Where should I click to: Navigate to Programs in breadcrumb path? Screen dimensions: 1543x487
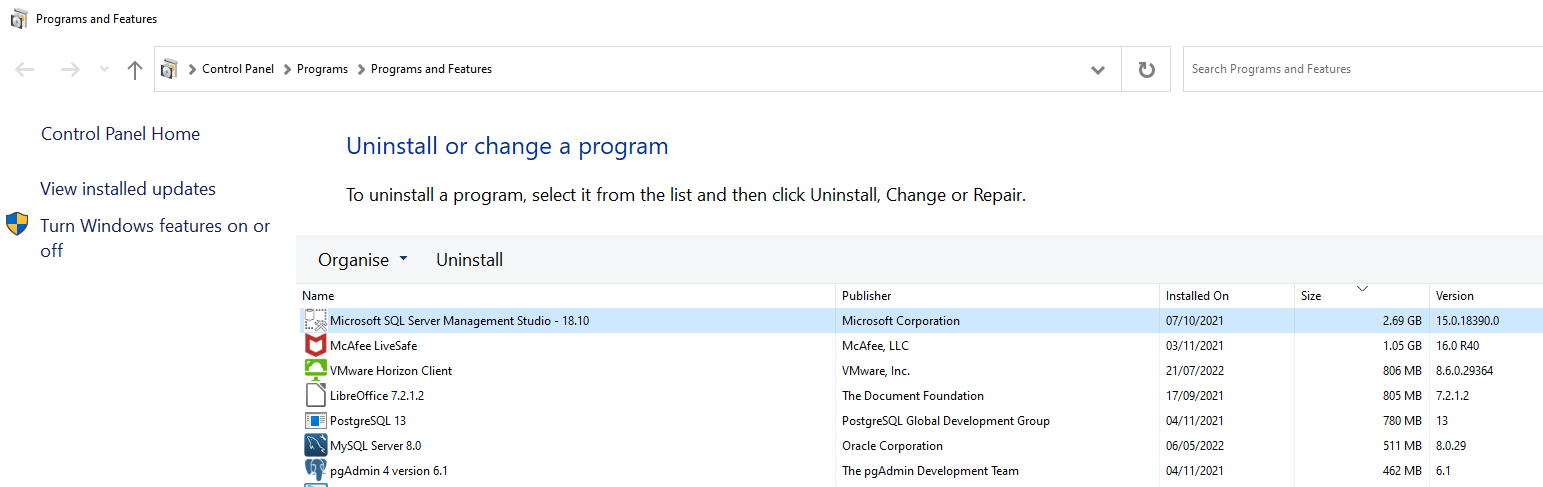click(x=322, y=69)
